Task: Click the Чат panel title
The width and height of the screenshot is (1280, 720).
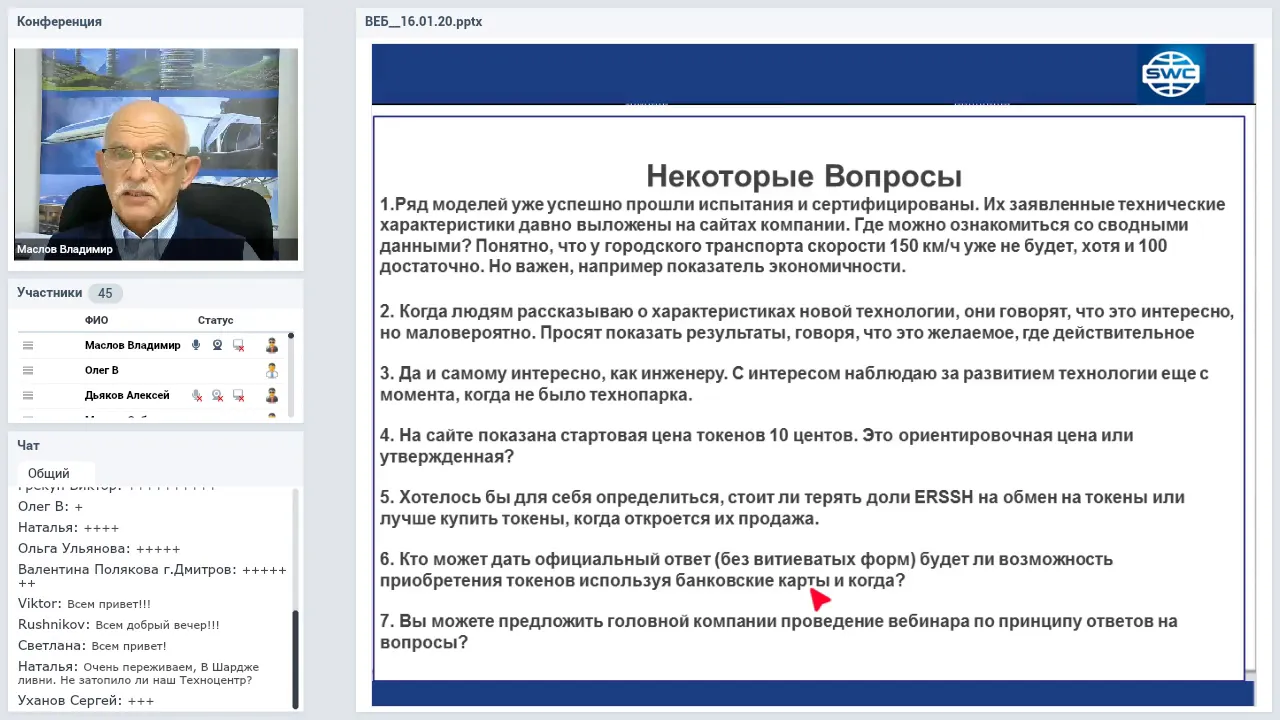Action: pyautogui.click(x=28, y=446)
